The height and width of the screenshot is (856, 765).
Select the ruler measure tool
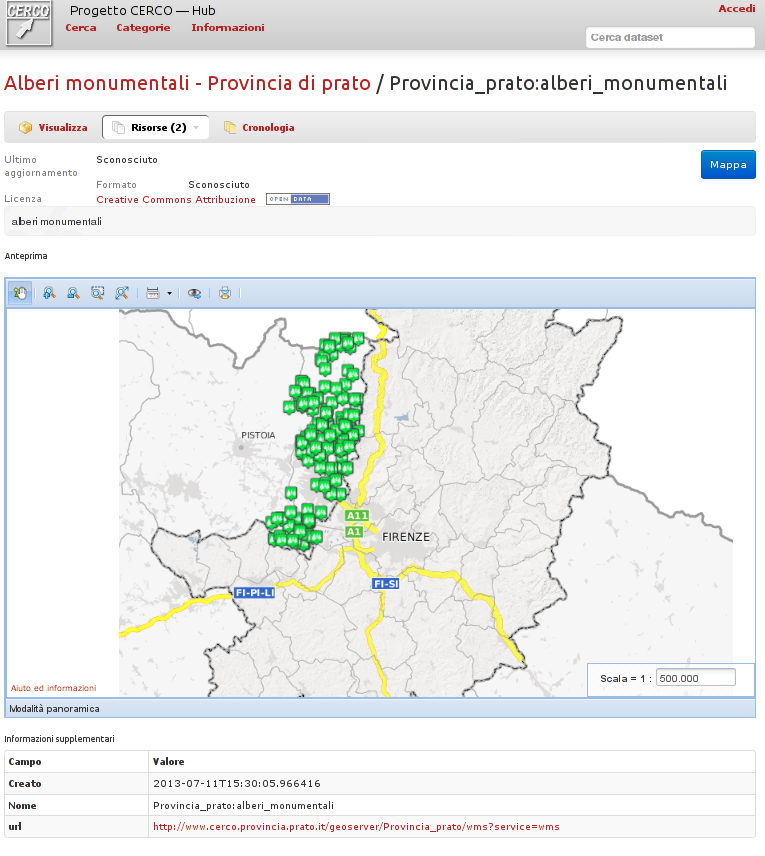pos(153,293)
